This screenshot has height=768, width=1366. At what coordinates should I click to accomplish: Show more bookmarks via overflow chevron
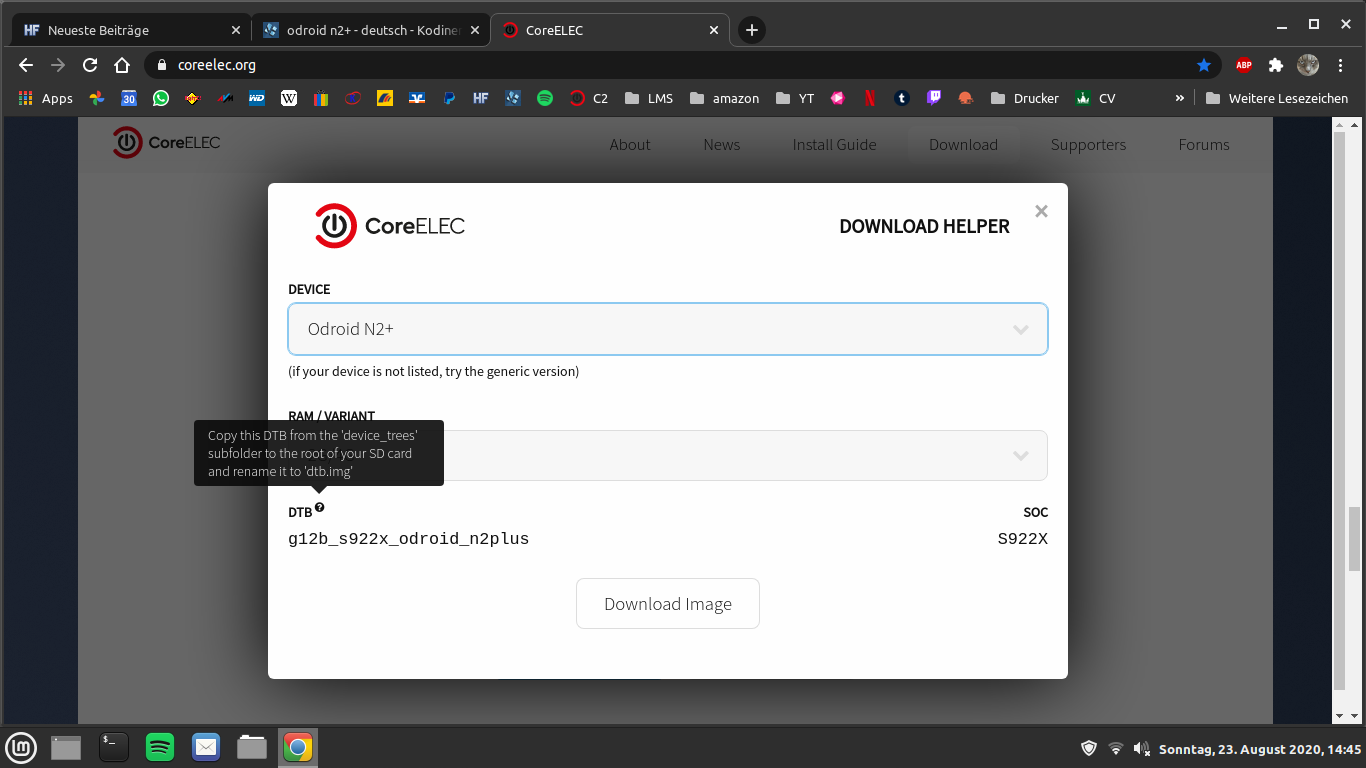tap(1180, 98)
